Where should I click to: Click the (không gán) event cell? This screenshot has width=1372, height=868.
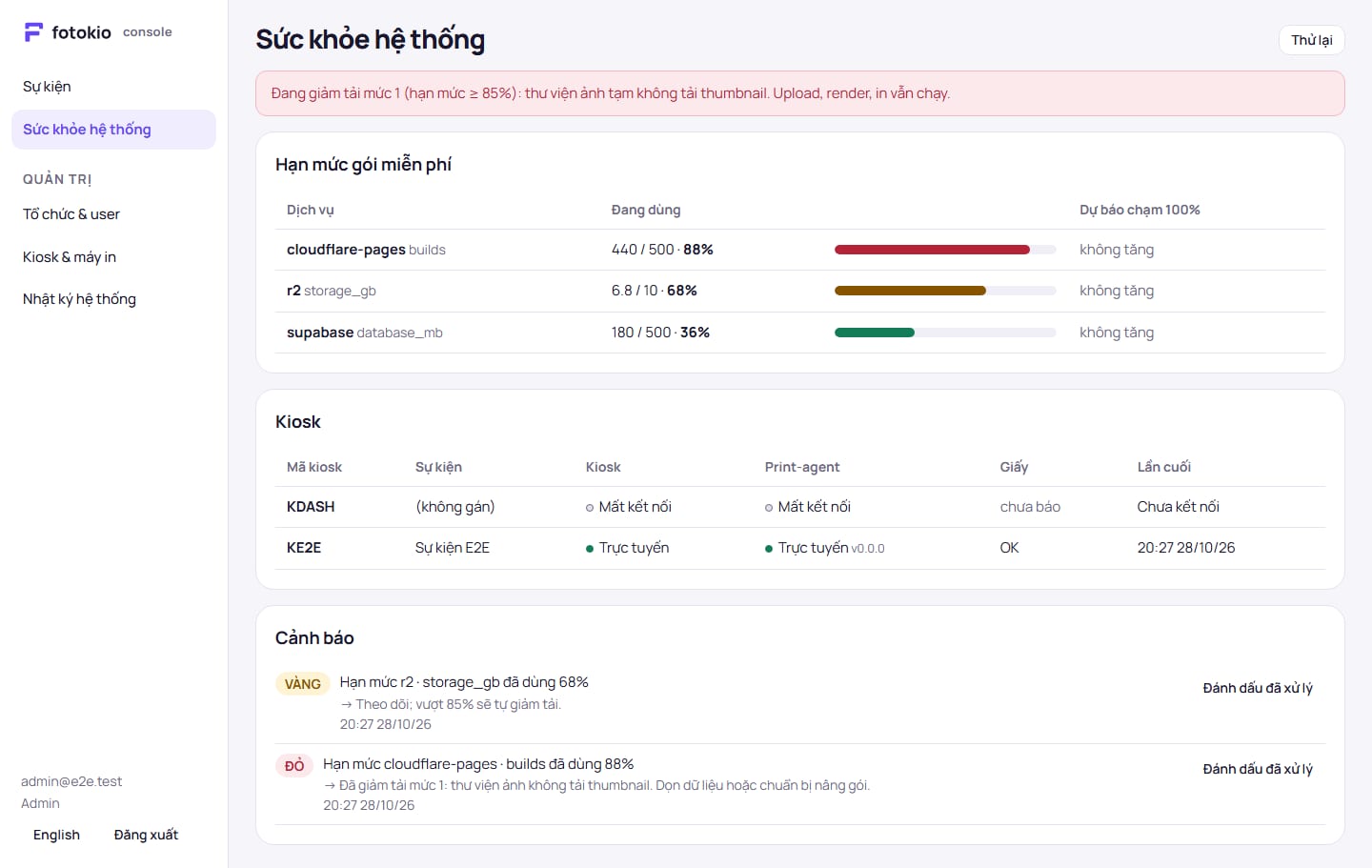[x=455, y=507]
